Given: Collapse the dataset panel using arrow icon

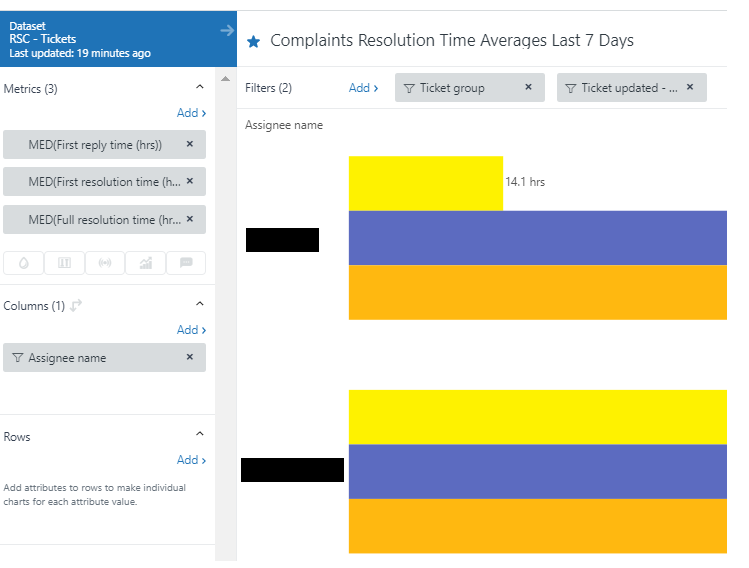Looking at the screenshot, I should coord(227,31).
